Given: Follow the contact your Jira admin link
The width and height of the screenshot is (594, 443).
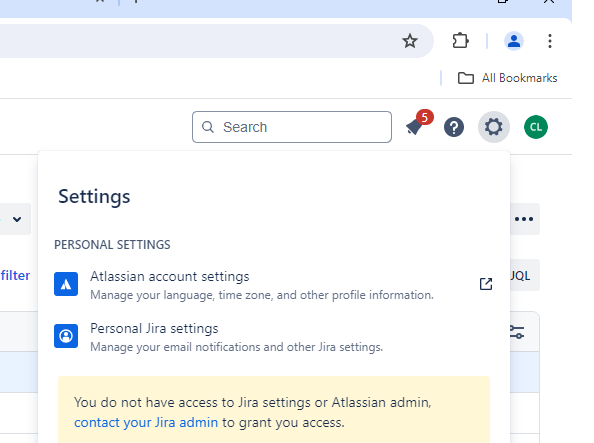Looking at the screenshot, I should click(x=146, y=422).
